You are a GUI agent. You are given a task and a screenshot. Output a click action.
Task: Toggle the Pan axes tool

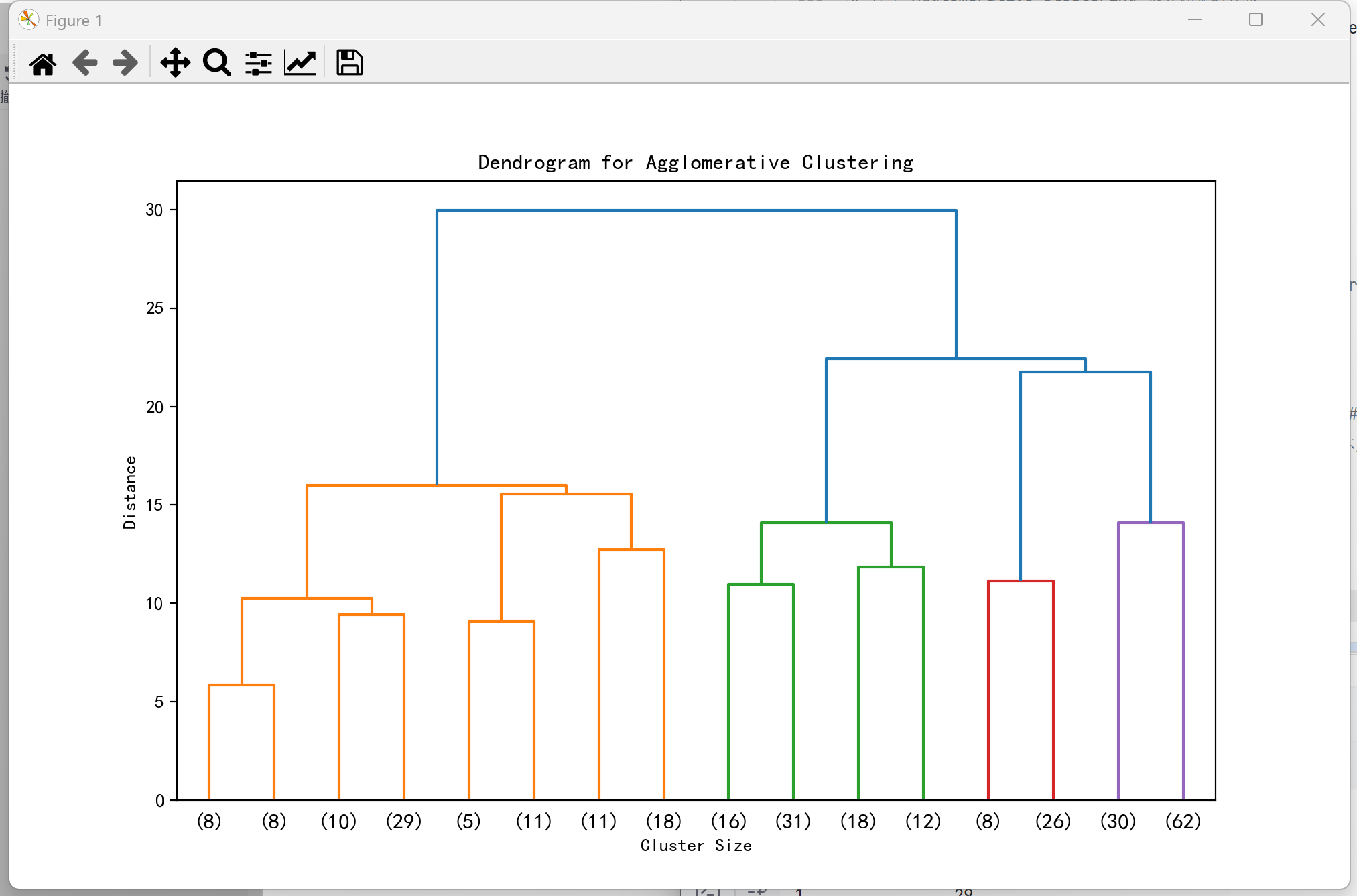click(x=175, y=63)
